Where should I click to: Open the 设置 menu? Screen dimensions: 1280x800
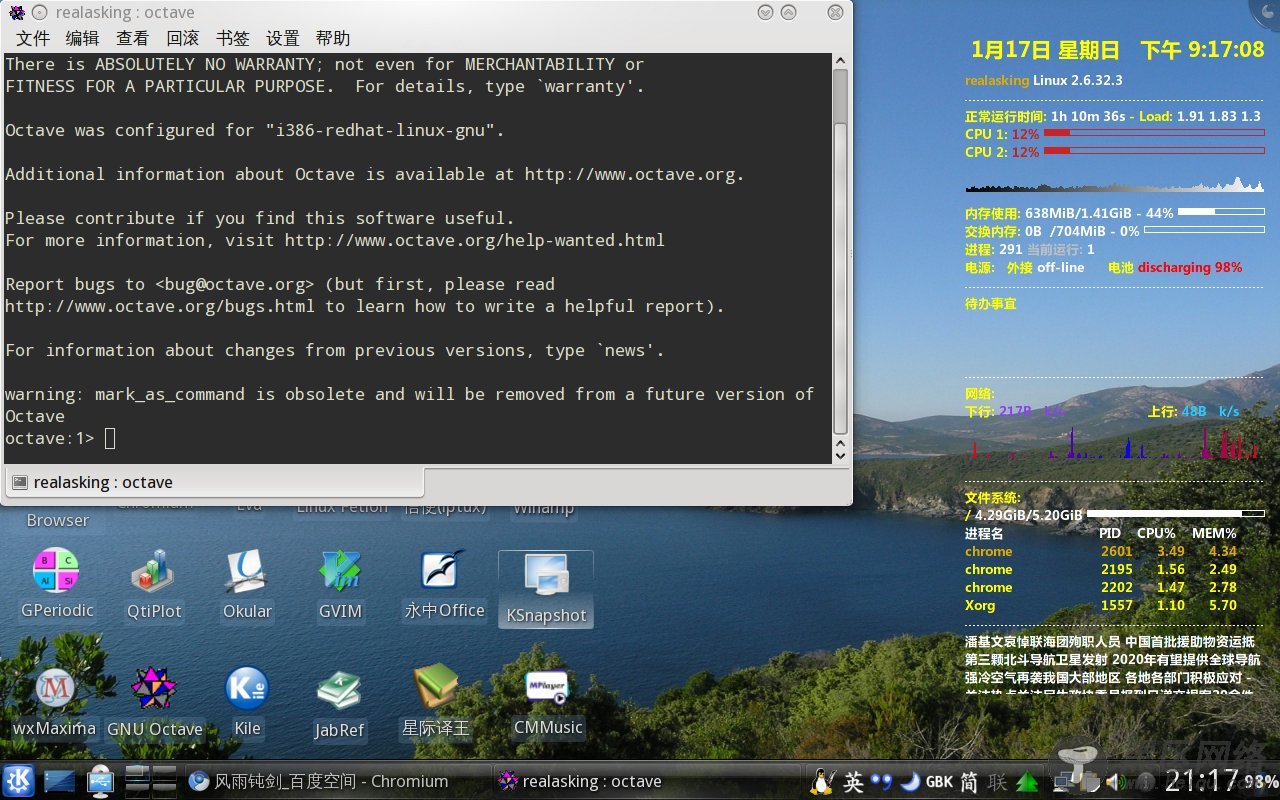(x=283, y=38)
